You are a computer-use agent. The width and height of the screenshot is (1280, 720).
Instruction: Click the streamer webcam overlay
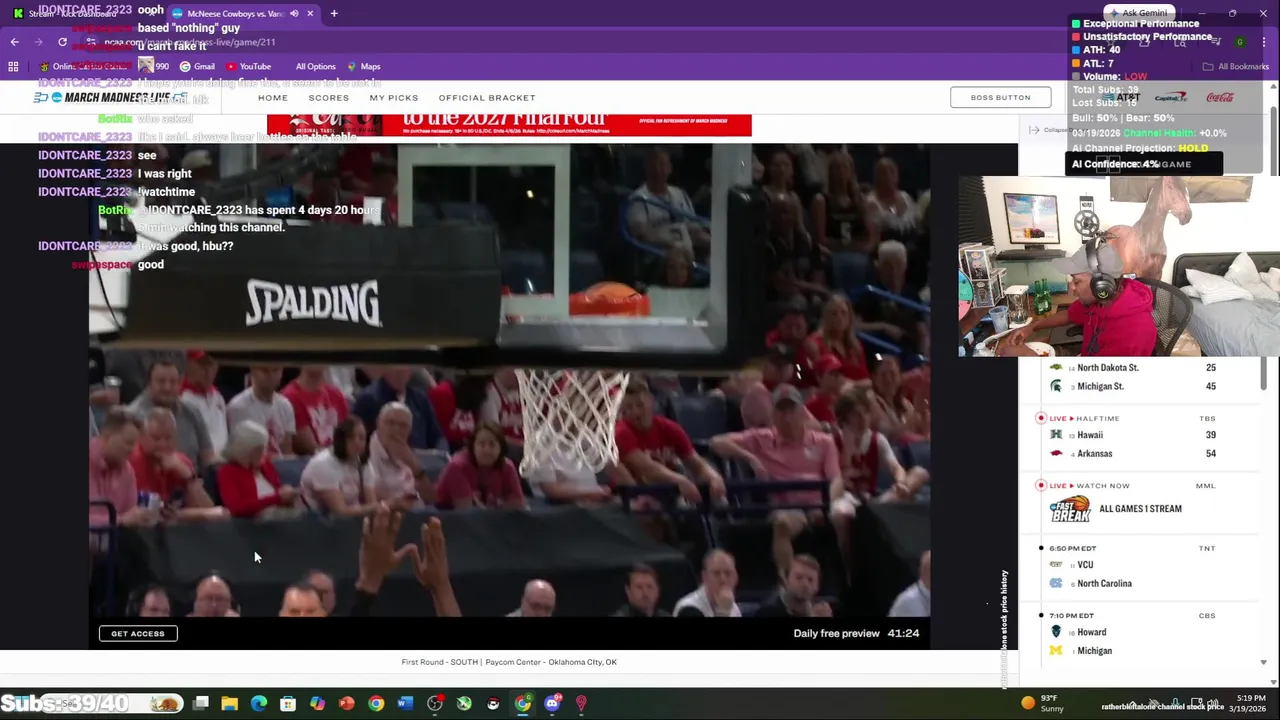point(1119,266)
